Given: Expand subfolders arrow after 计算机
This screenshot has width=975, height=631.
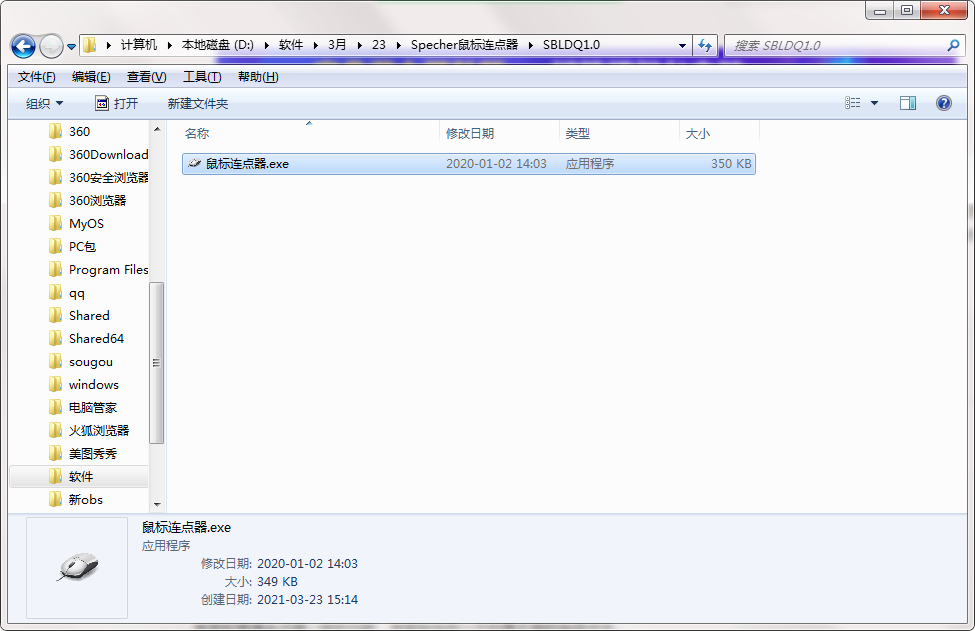Looking at the screenshot, I should (x=170, y=45).
